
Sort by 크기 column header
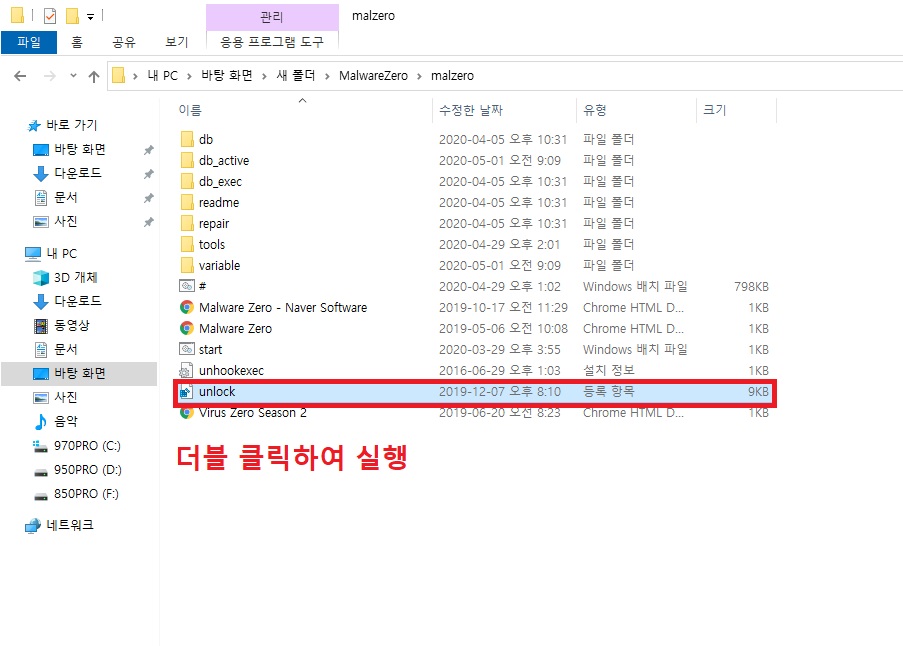click(715, 110)
